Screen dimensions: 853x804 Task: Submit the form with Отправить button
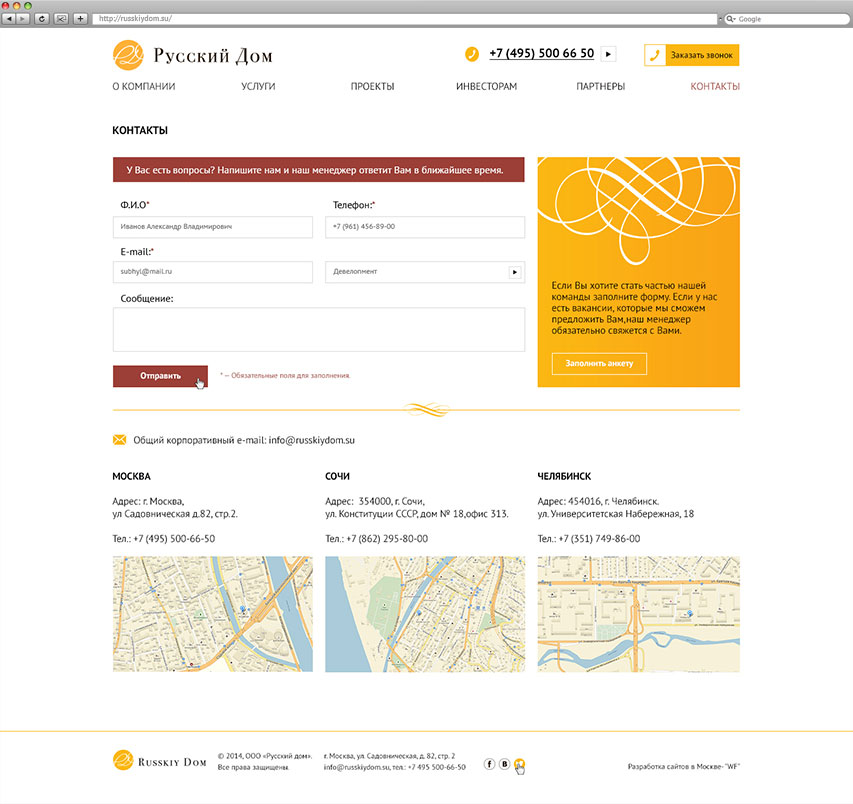coord(160,376)
